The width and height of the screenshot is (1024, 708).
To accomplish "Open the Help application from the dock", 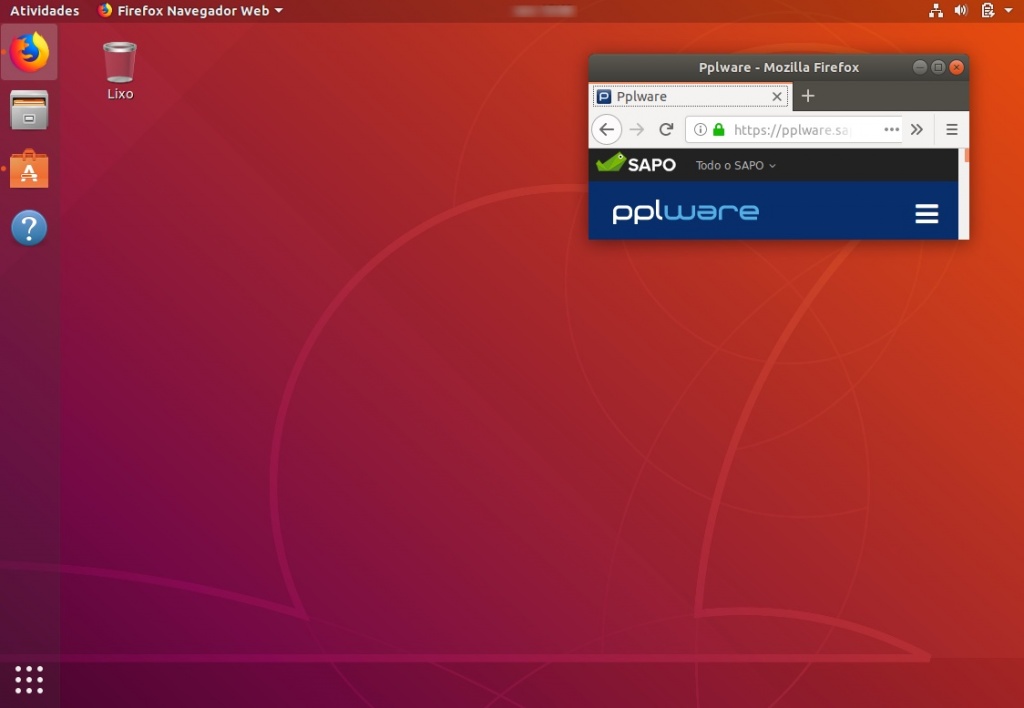I will [29, 228].
